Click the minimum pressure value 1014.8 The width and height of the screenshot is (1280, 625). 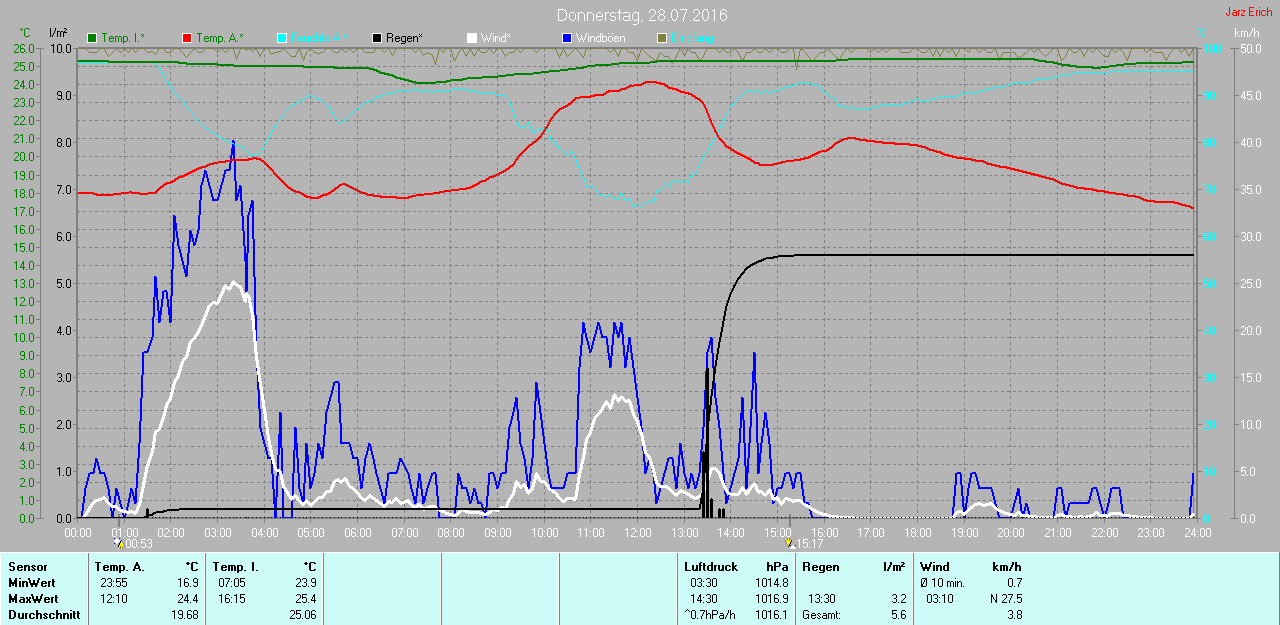coord(770,583)
